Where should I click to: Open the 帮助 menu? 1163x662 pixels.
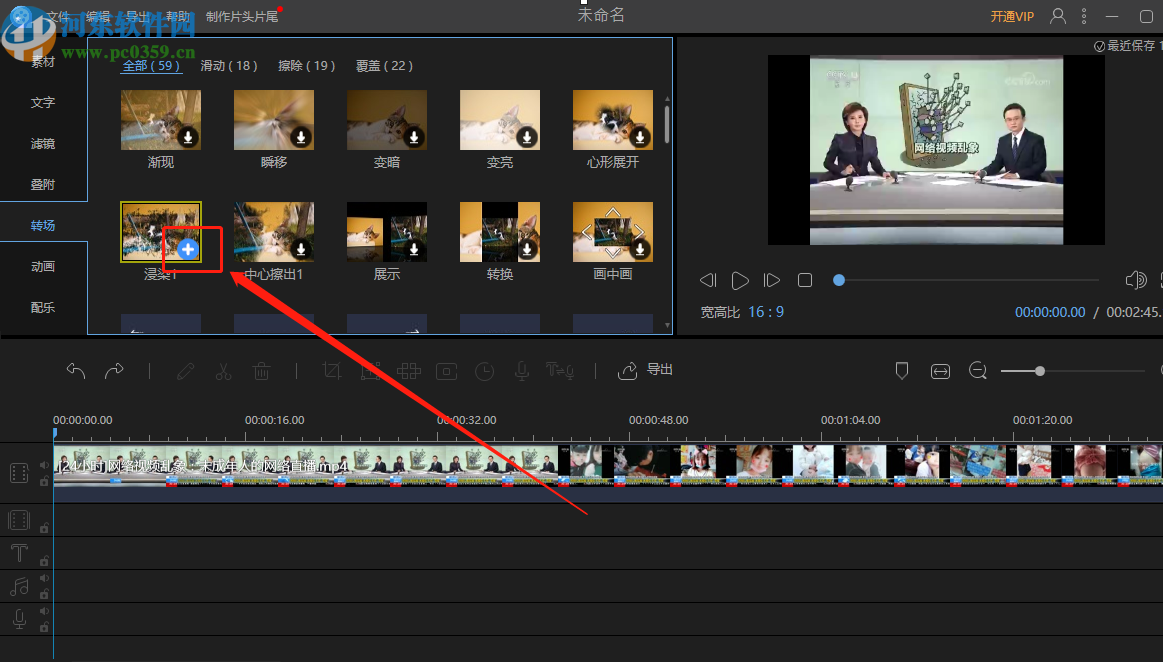point(177,16)
